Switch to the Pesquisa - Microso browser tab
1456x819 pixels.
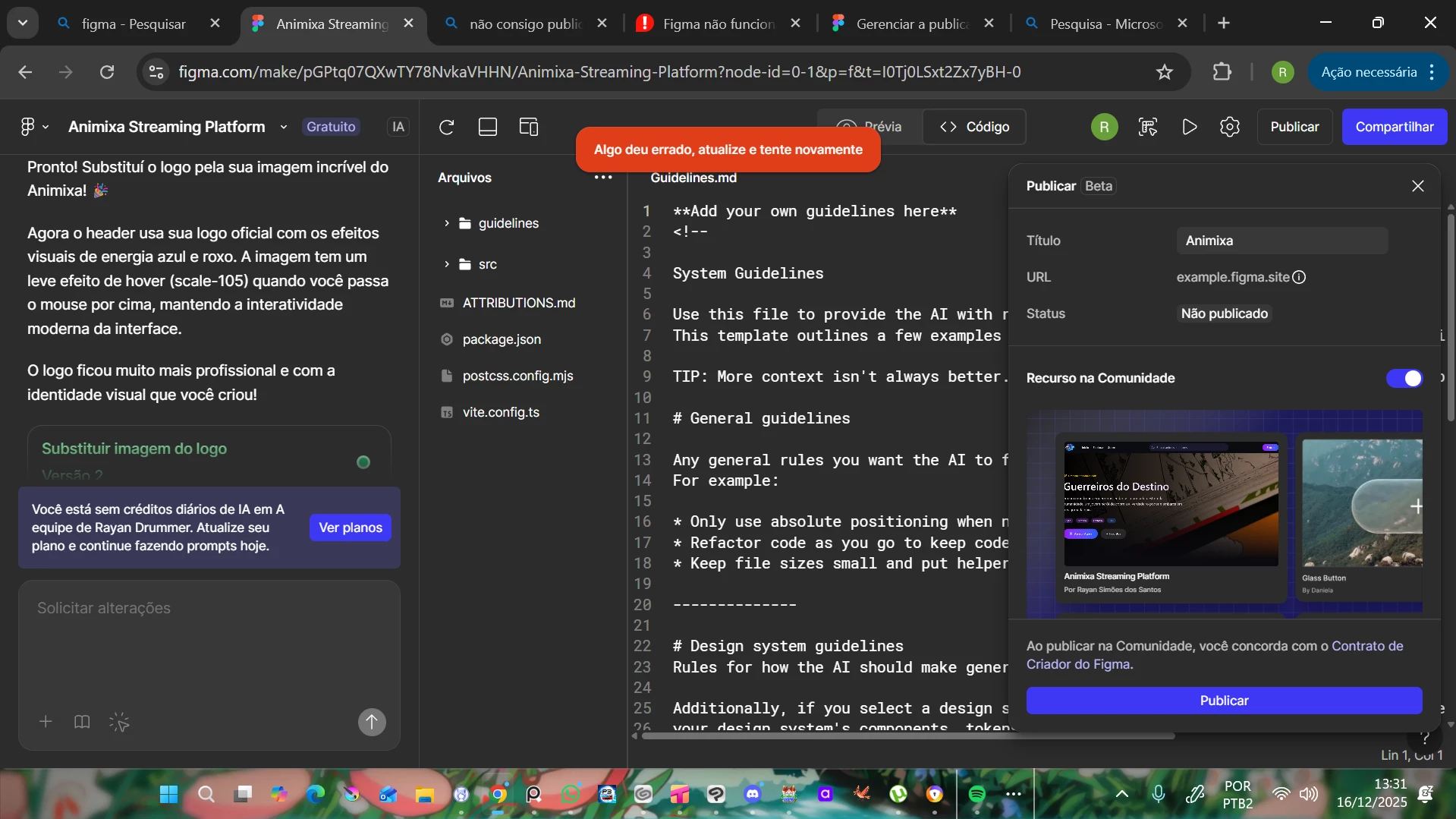1106,24
